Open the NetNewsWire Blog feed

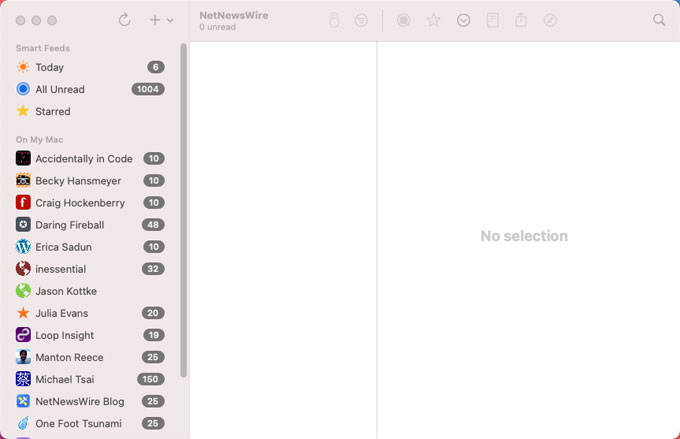pyautogui.click(x=79, y=401)
